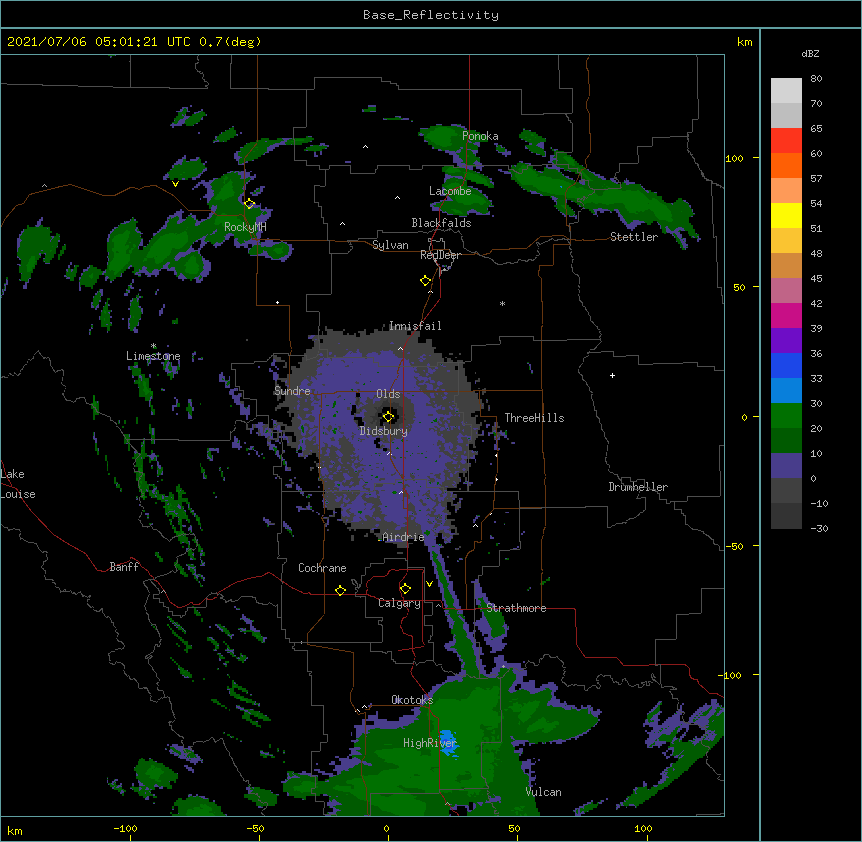Click the Limestone label
Viewport: 862px width, 842px height.
[153, 356]
